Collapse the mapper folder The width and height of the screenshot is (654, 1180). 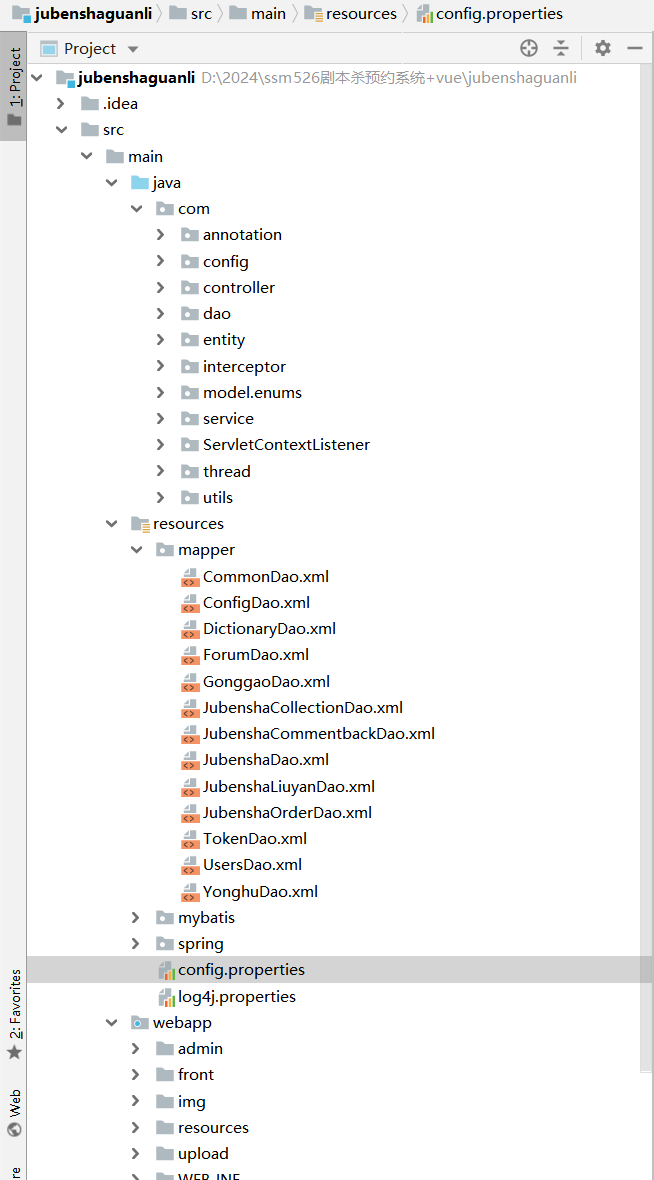[x=136, y=550]
